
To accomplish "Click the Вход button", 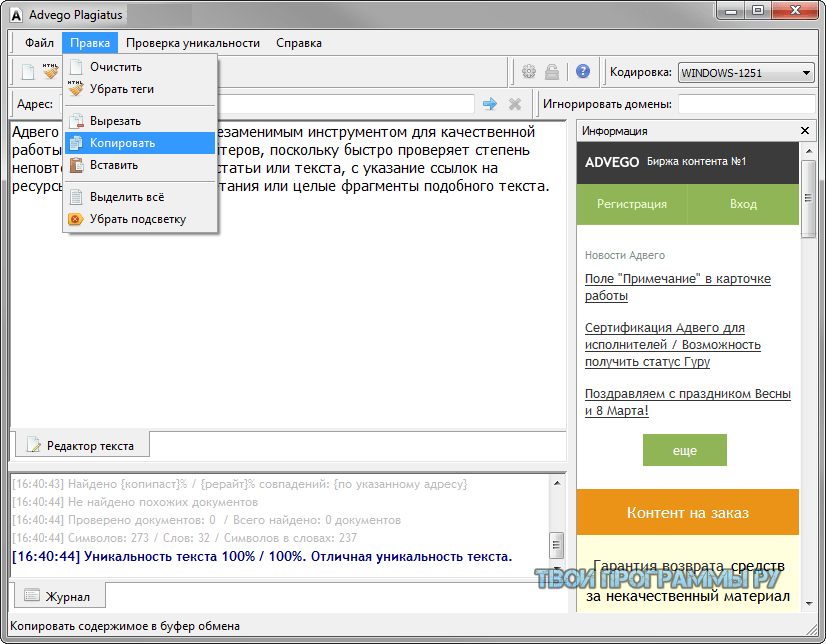I will coord(743,204).
